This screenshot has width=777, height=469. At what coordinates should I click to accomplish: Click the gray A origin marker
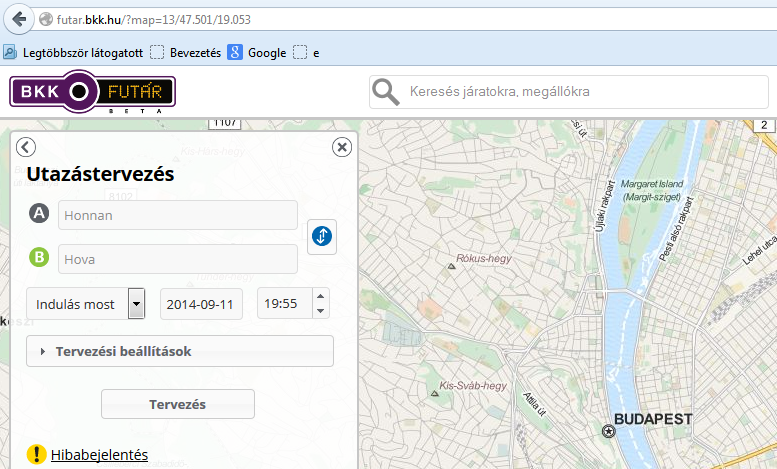(39, 213)
